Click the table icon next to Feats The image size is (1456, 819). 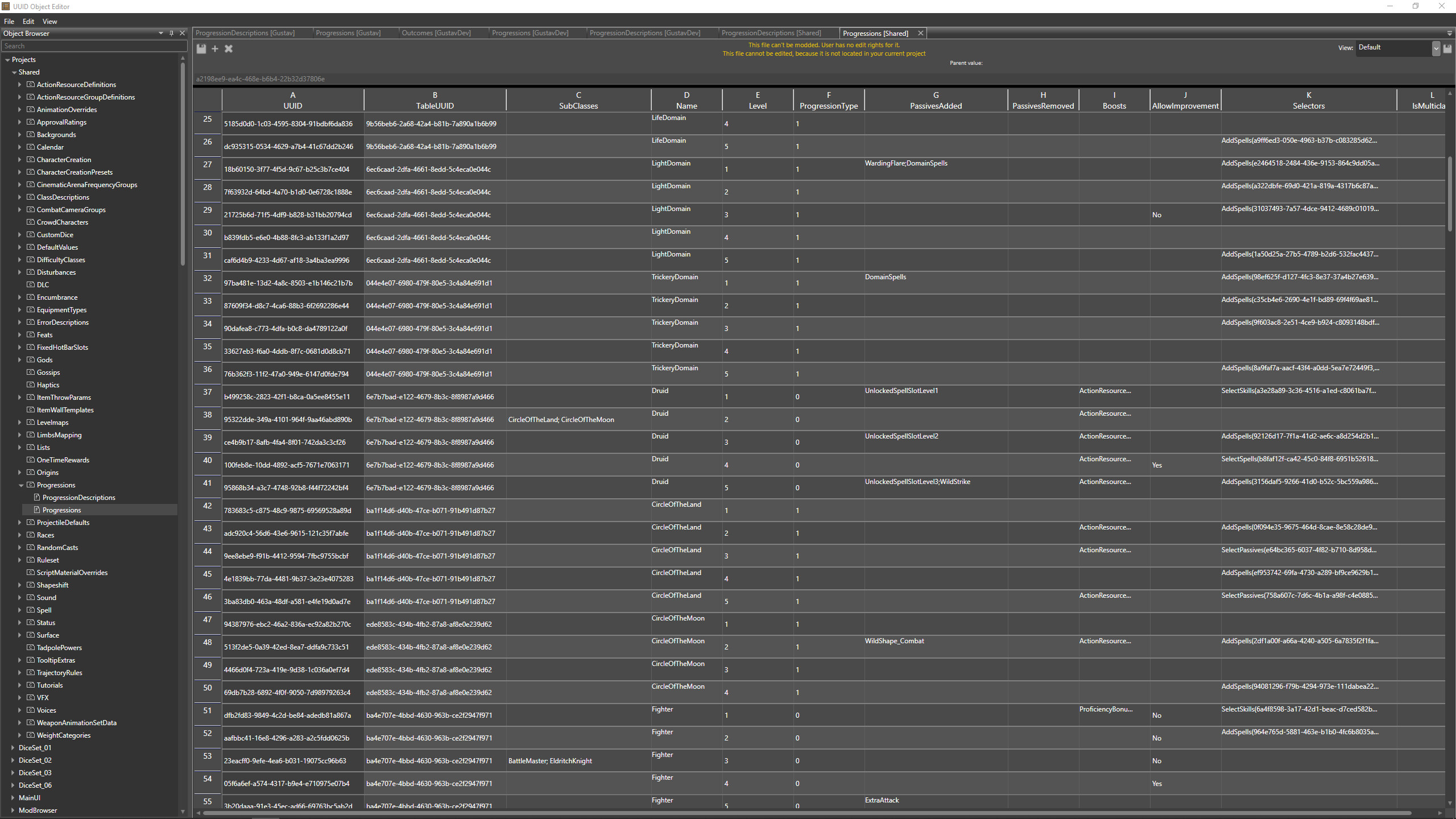point(30,334)
